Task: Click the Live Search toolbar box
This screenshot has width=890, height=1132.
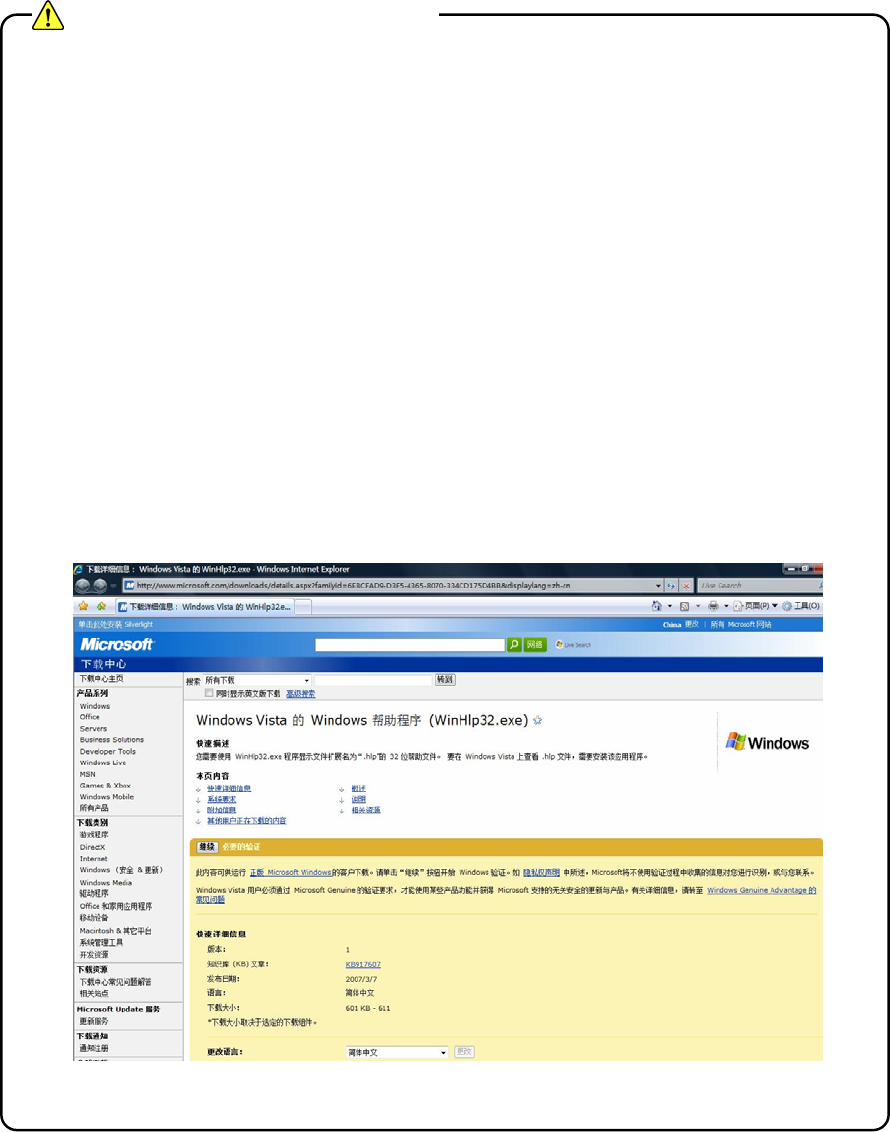Action: coord(758,585)
